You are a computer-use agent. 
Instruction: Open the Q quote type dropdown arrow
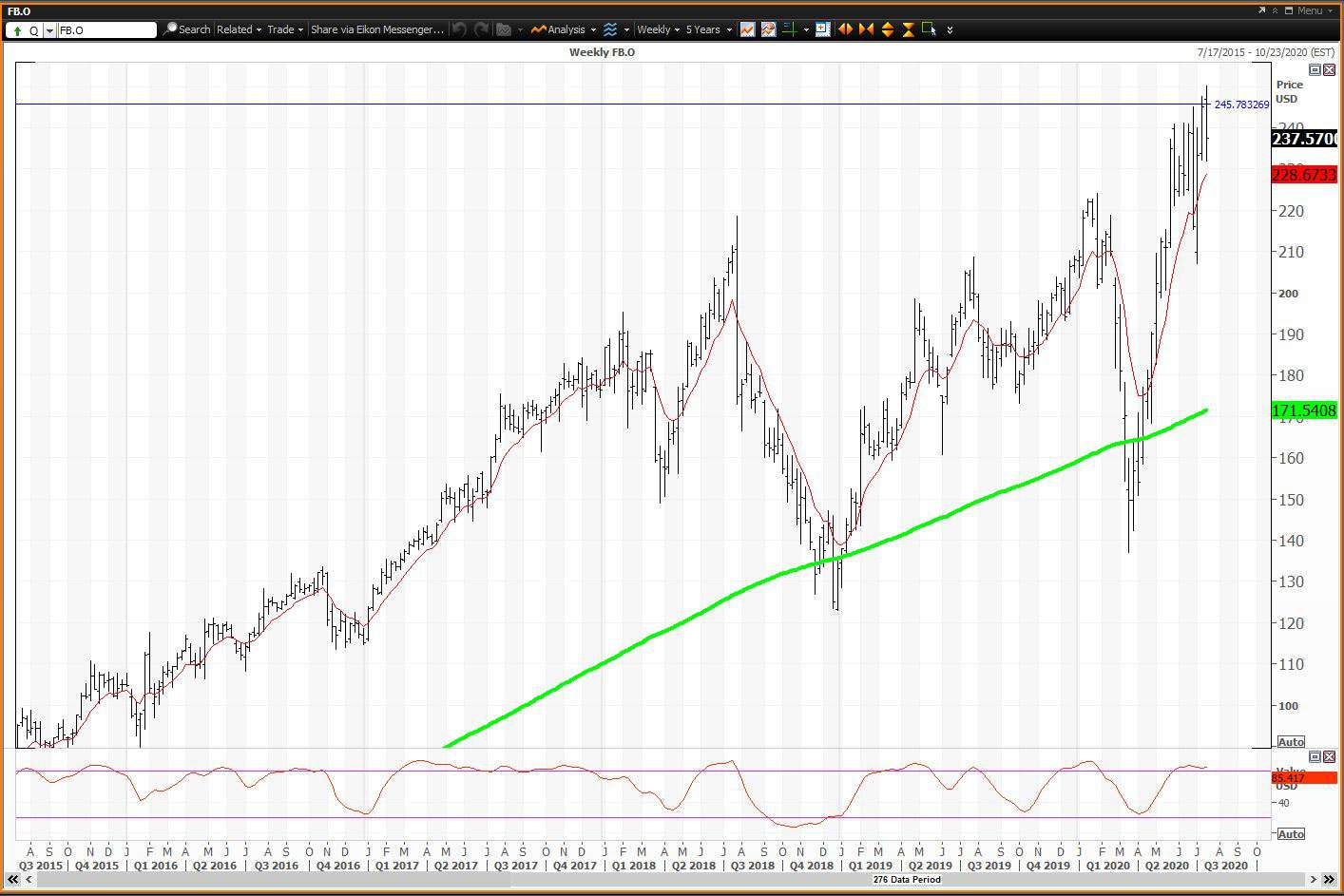[49, 30]
